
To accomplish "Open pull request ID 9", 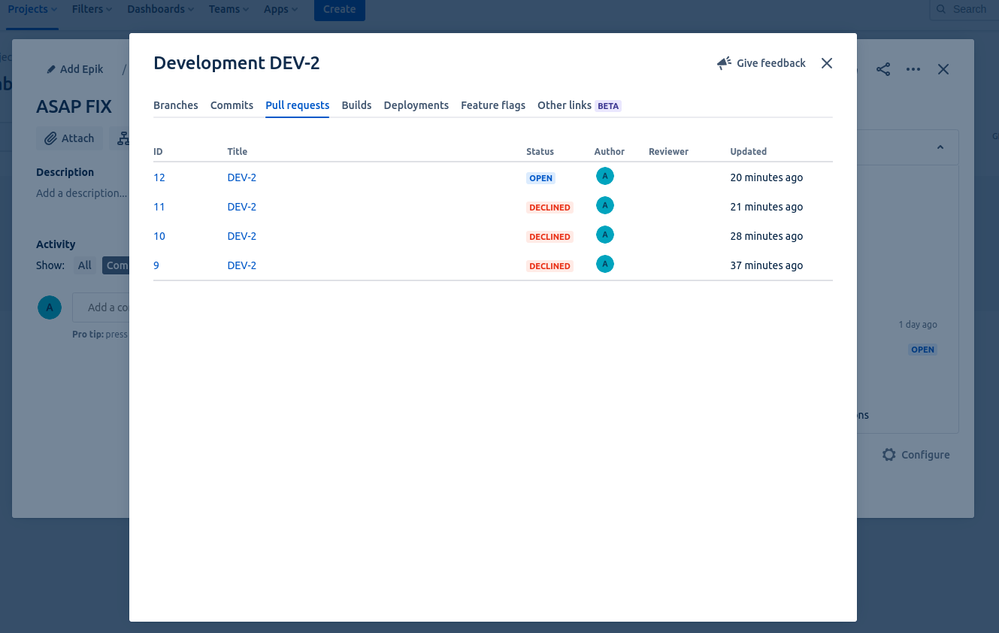I will [156, 266].
